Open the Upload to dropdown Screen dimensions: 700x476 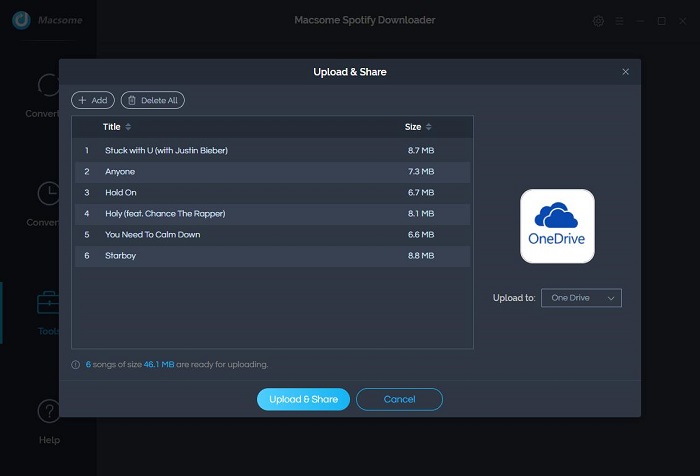click(x=581, y=298)
